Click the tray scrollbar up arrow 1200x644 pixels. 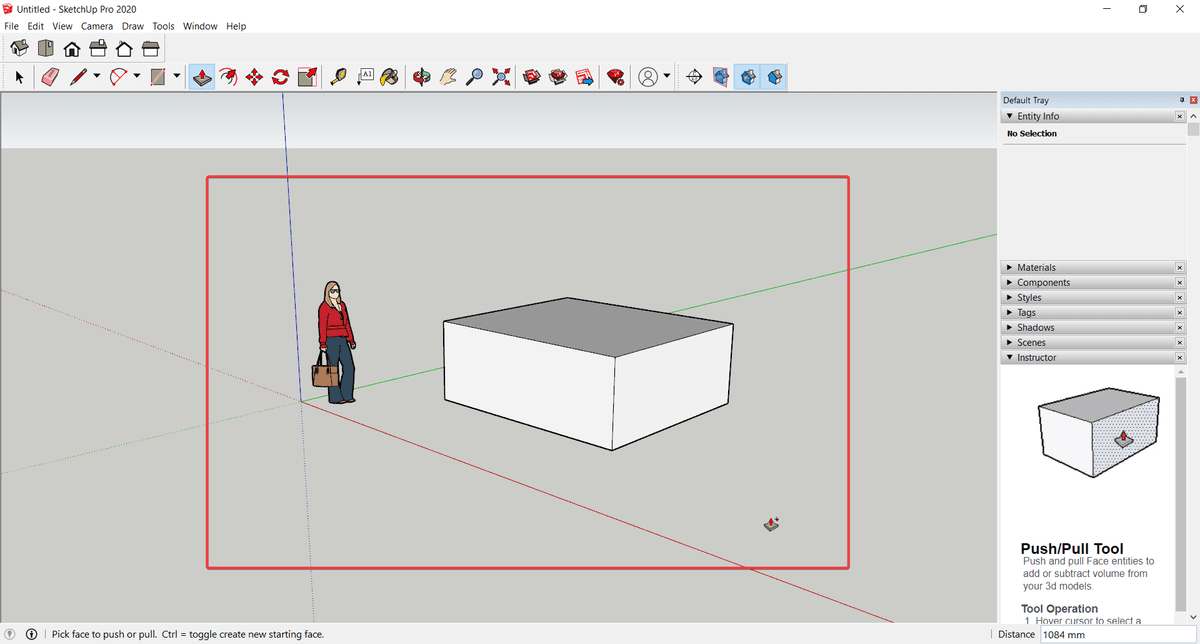[x=1193, y=116]
